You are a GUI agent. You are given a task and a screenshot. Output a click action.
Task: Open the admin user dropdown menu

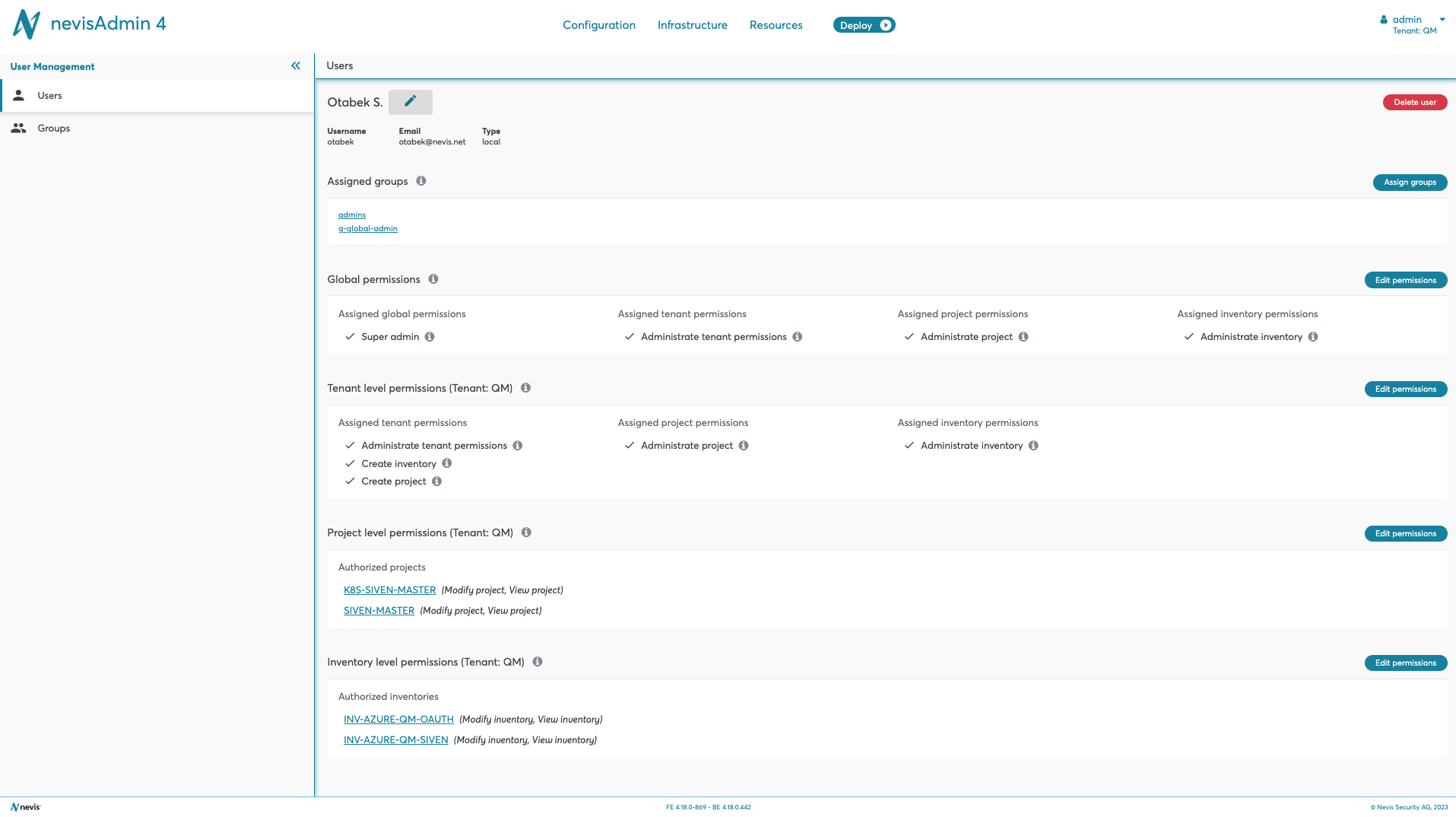[1413, 24]
